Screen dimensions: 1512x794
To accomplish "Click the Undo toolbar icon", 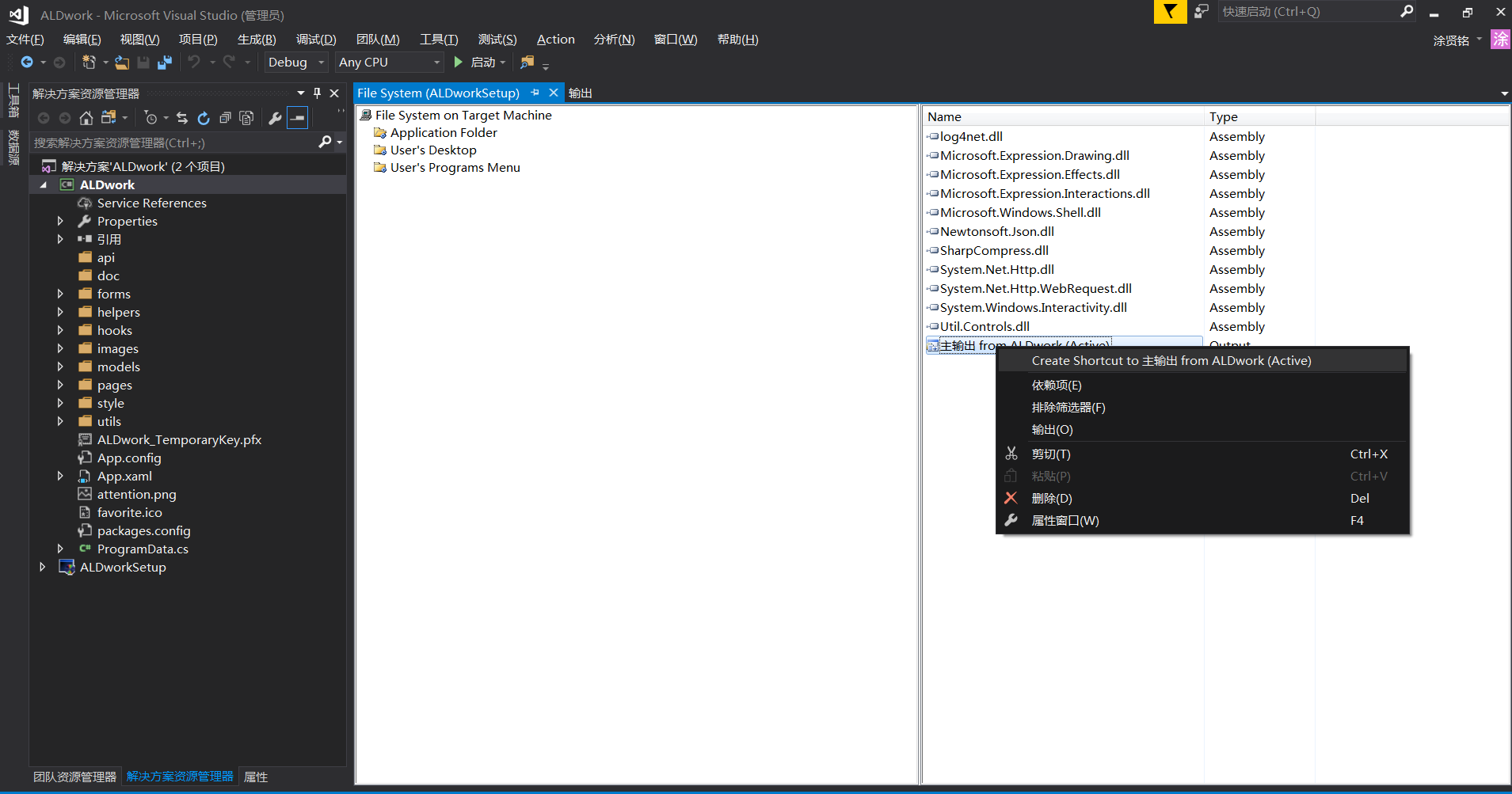I will tap(194, 62).
